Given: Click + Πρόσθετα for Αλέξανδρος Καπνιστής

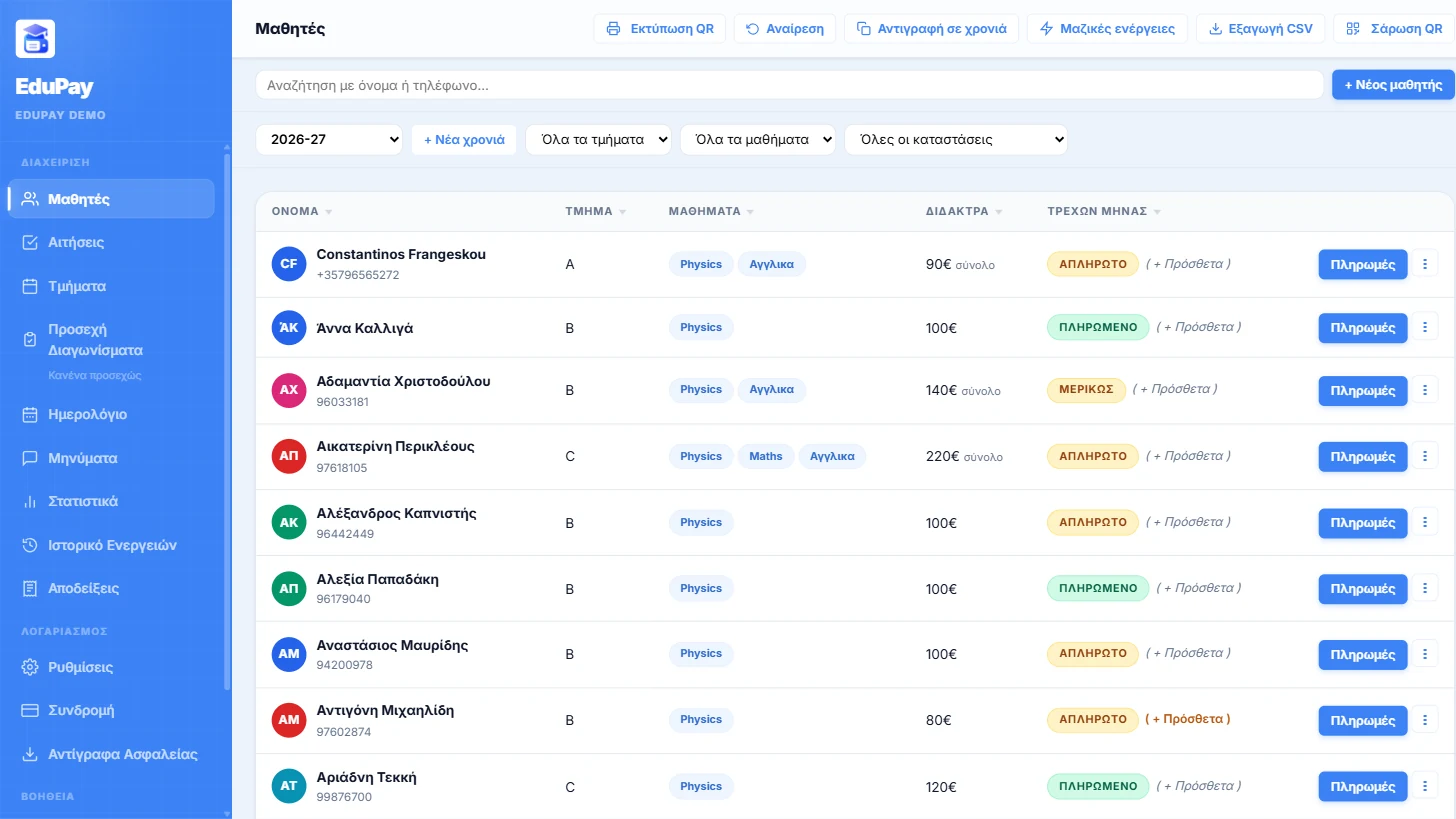Looking at the screenshot, I should click(1188, 522).
